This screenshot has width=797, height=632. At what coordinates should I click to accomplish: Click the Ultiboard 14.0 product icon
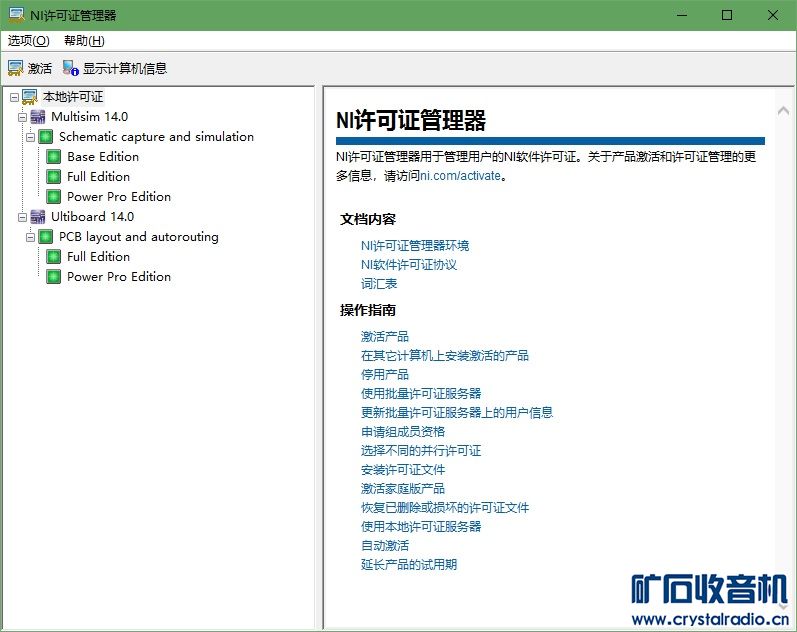click(x=38, y=217)
